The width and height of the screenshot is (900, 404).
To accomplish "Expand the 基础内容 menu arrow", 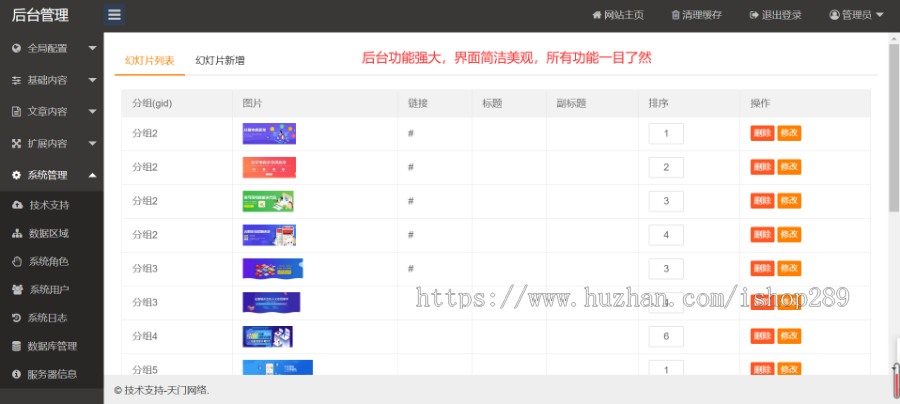I will pyautogui.click(x=92, y=80).
